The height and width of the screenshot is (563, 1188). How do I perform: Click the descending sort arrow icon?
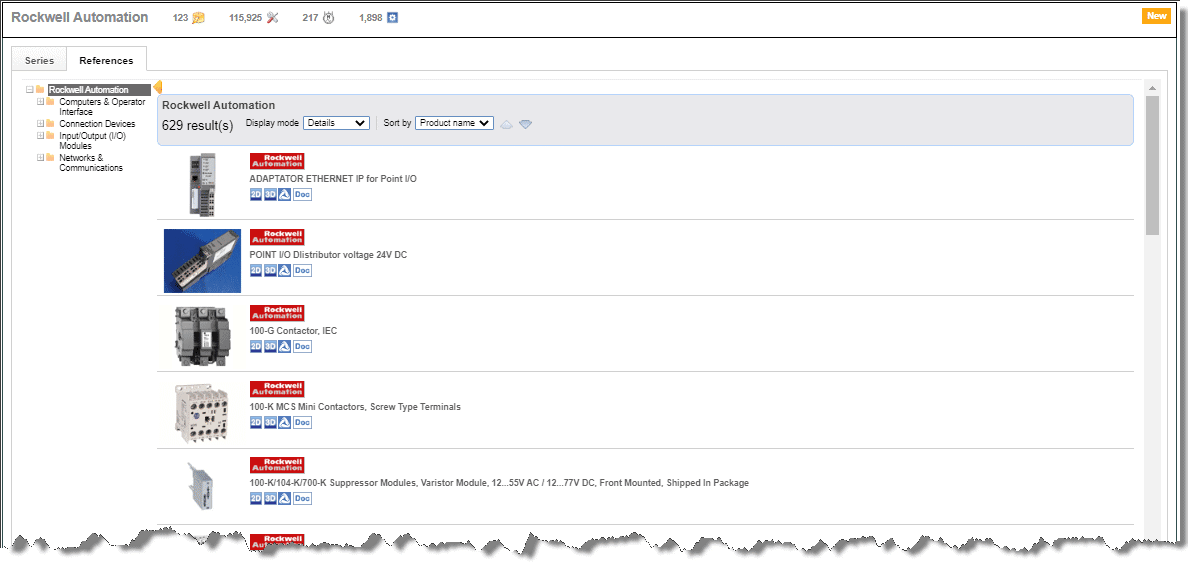pyautogui.click(x=525, y=124)
